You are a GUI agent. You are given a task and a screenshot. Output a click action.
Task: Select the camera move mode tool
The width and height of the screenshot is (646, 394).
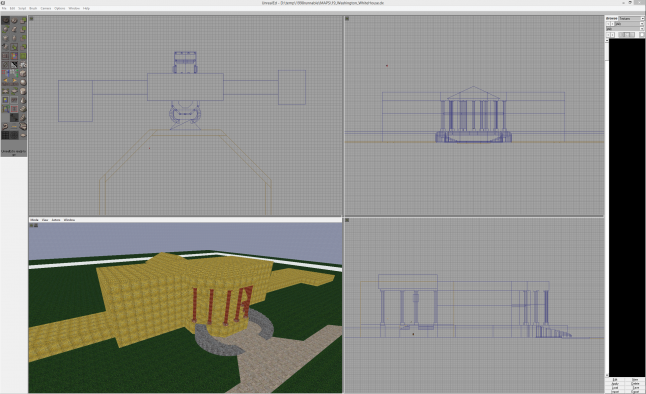click(x=5, y=20)
